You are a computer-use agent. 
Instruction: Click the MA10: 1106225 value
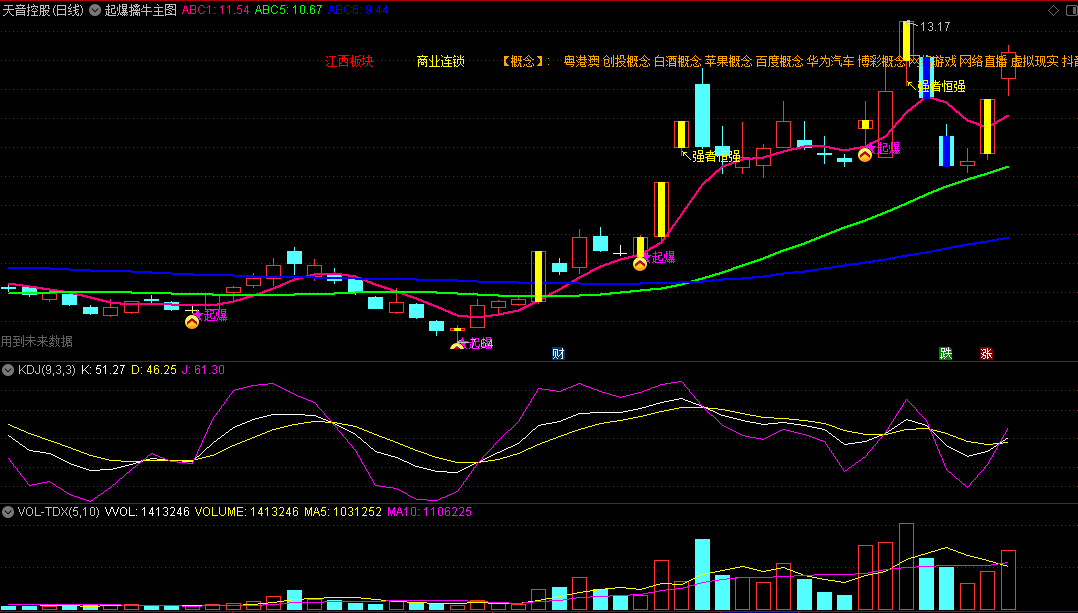click(x=429, y=512)
